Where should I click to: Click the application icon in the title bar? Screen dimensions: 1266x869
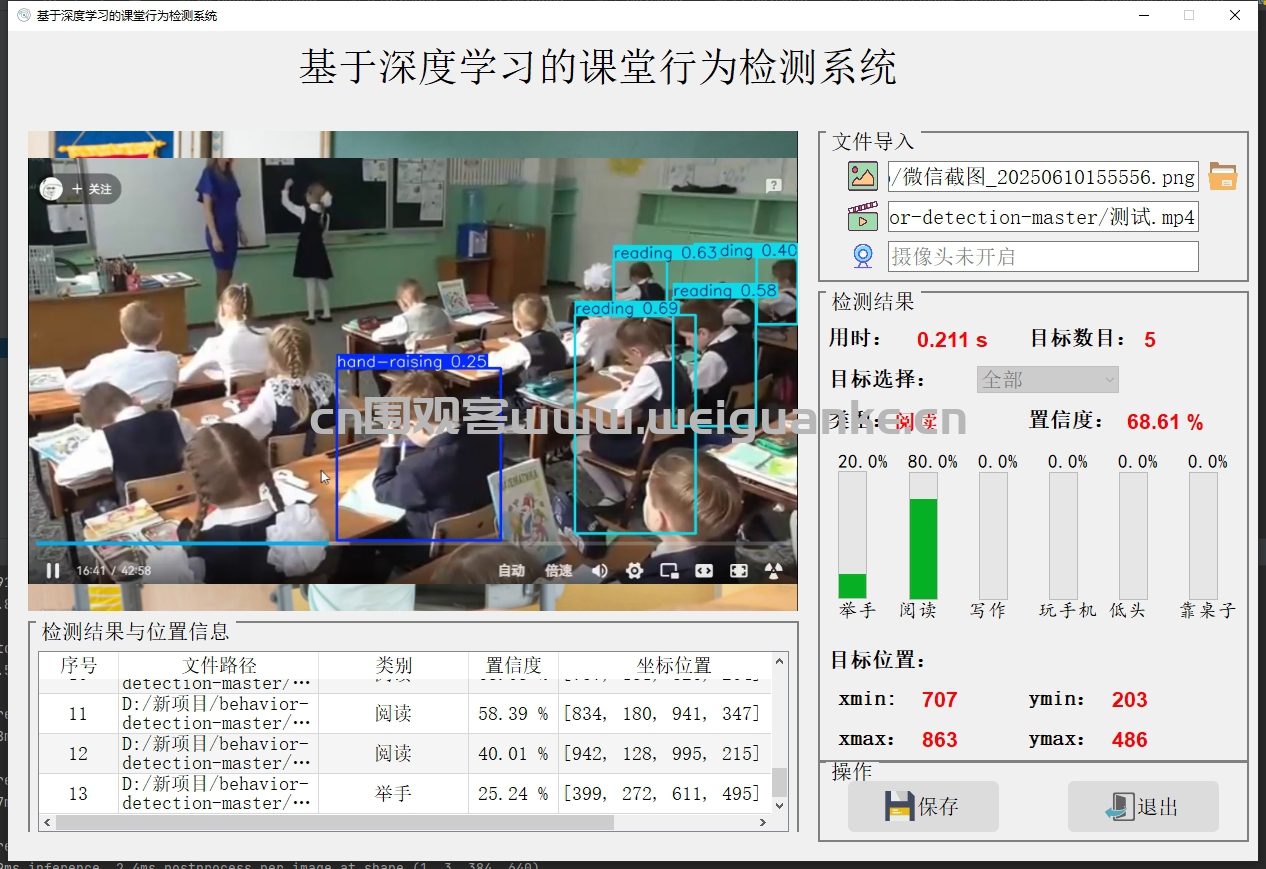coord(24,15)
